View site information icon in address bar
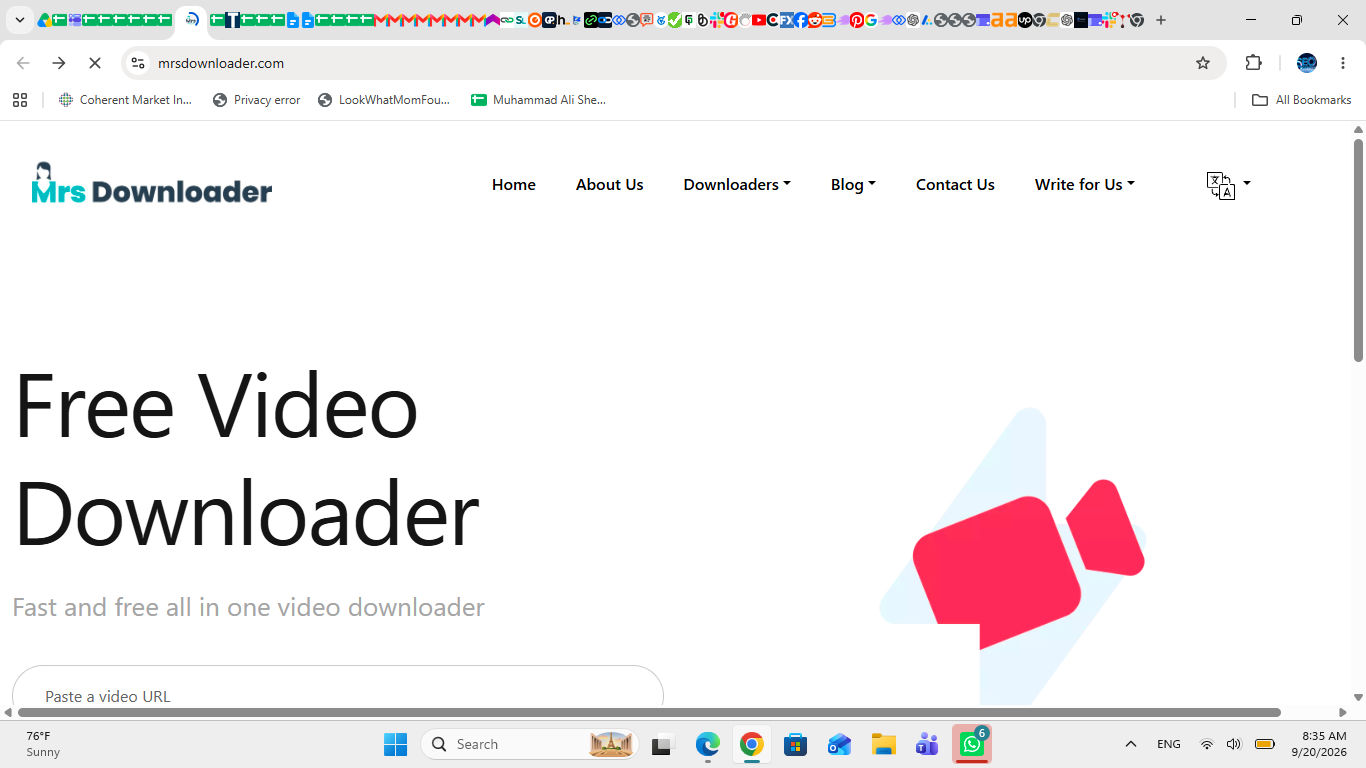Image resolution: width=1366 pixels, height=768 pixels. click(138, 63)
